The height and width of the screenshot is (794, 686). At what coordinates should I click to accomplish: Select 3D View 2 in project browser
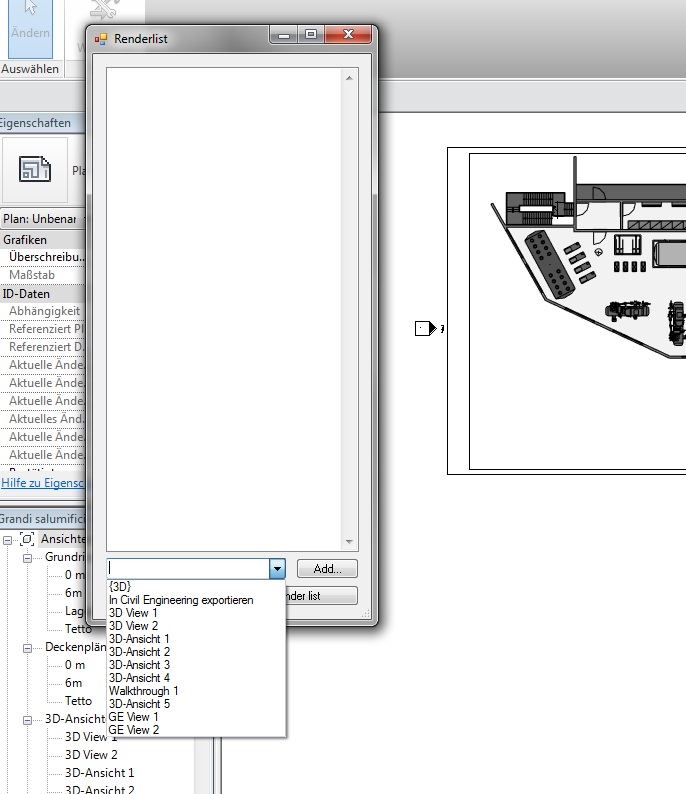[x=91, y=755]
